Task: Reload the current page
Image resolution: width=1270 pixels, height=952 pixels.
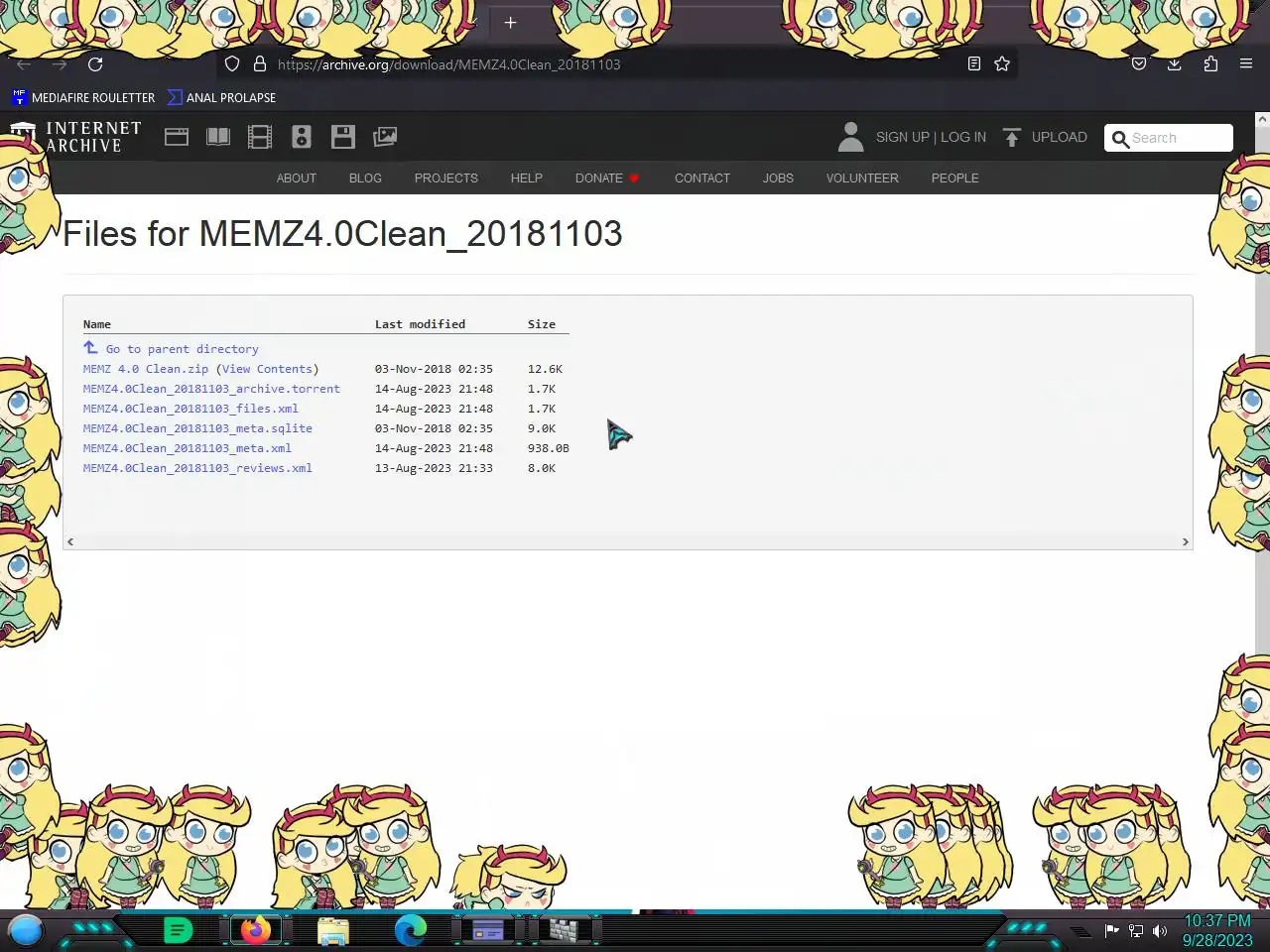Action: coord(95,64)
